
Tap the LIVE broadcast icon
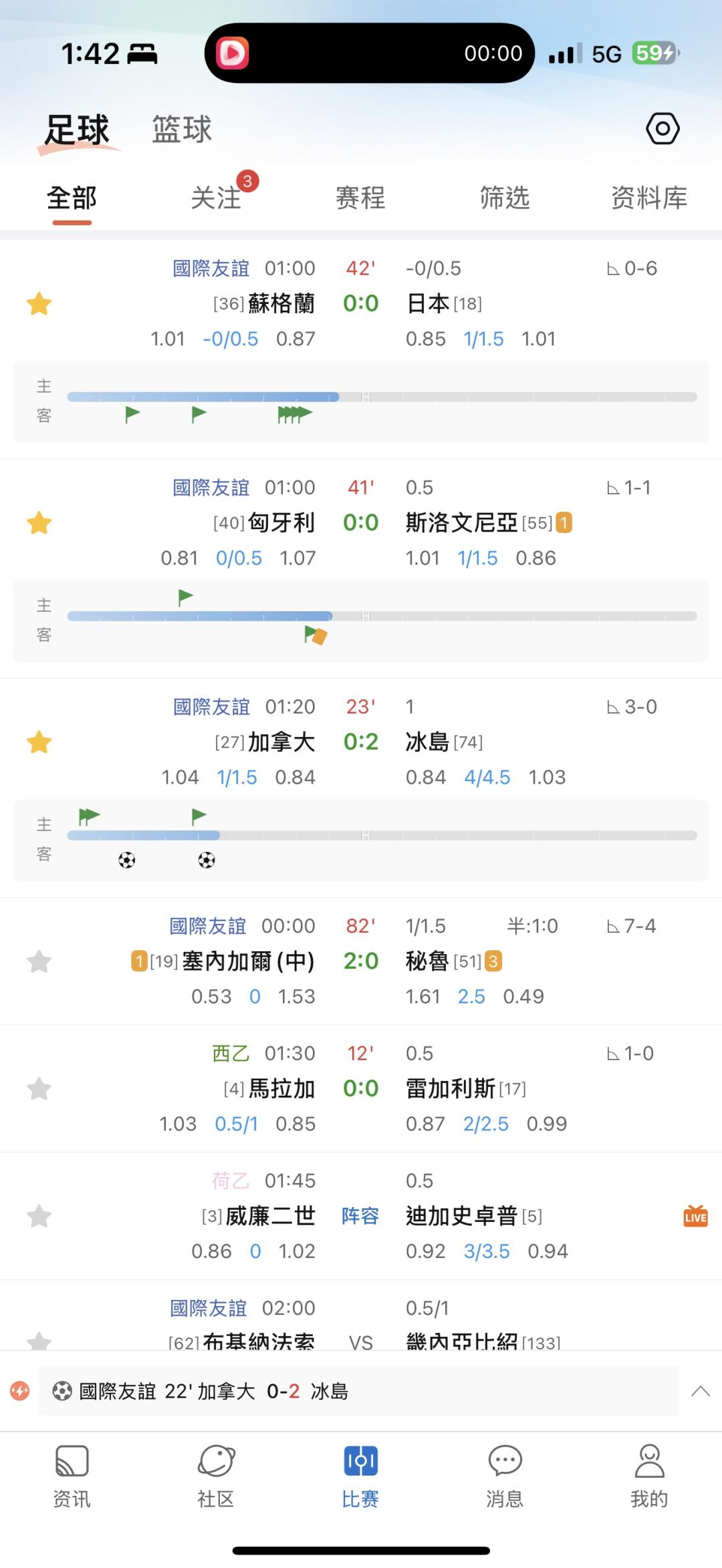695,1216
